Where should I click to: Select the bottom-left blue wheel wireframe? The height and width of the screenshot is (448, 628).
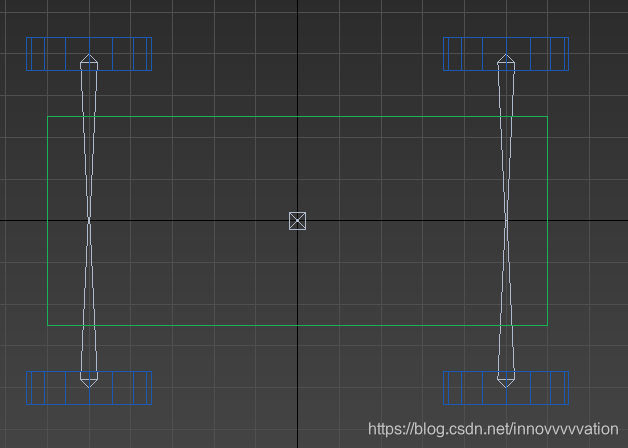pos(89,388)
